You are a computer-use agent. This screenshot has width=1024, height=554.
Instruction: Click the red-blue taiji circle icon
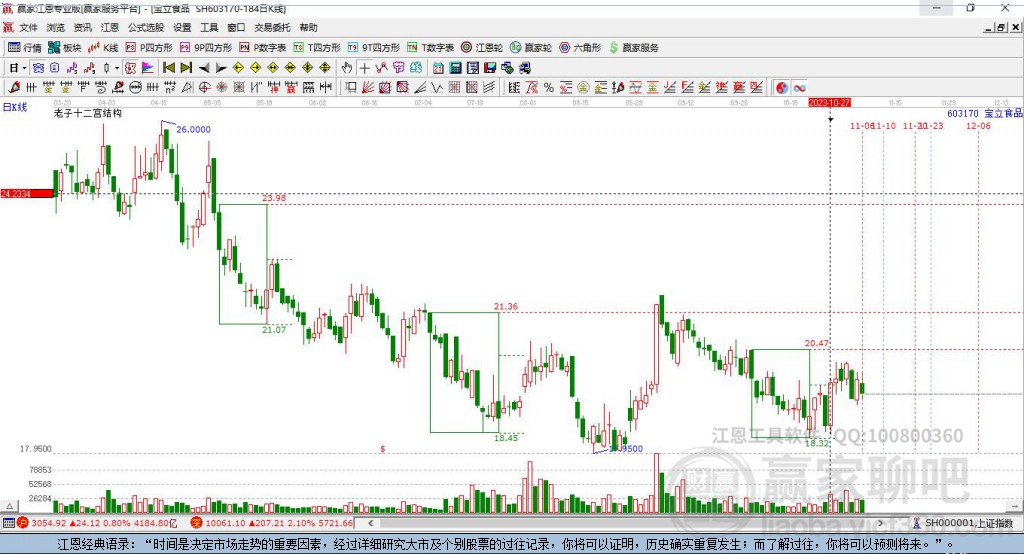coord(782,88)
